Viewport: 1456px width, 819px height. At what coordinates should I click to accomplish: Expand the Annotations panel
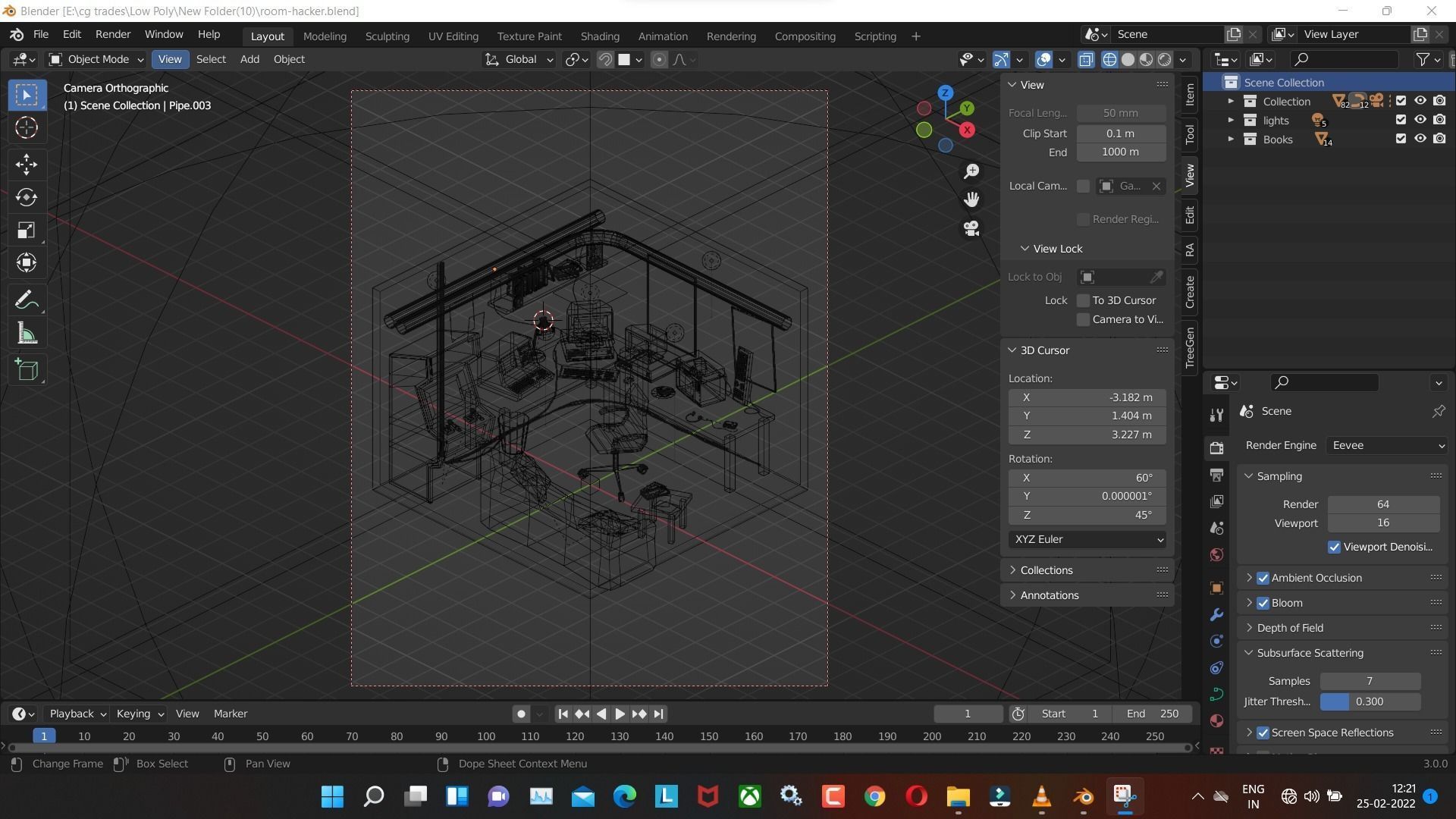pos(1049,595)
